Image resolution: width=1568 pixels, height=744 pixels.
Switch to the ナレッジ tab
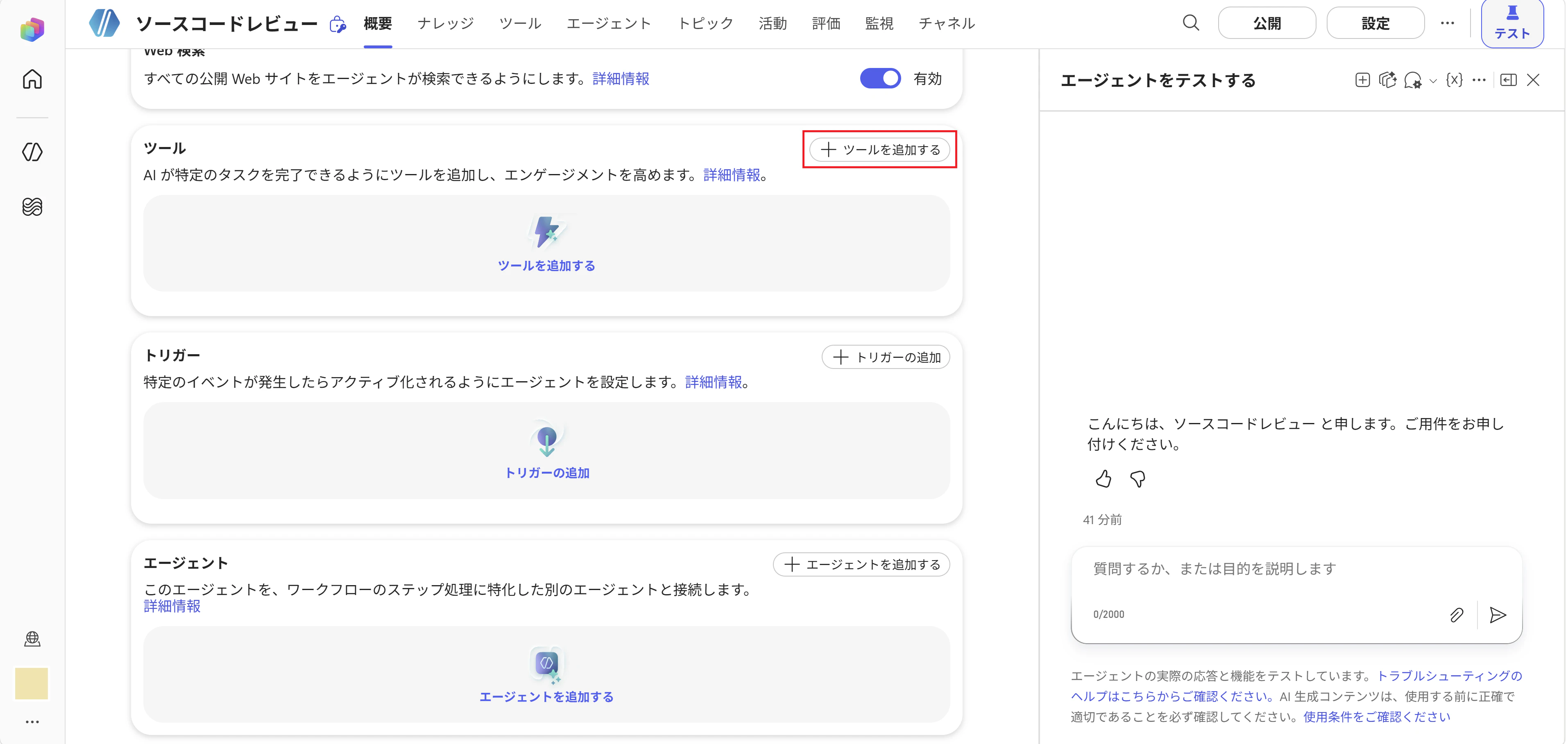coord(446,23)
